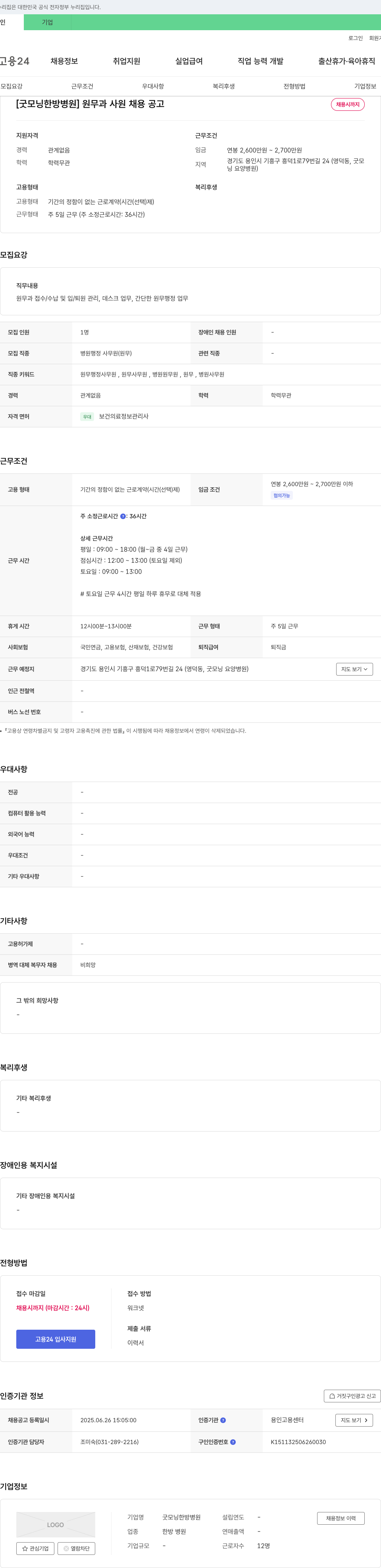Jump to 모집요강 section tab
Image resolution: width=381 pixels, height=1568 pixels.
[12, 87]
